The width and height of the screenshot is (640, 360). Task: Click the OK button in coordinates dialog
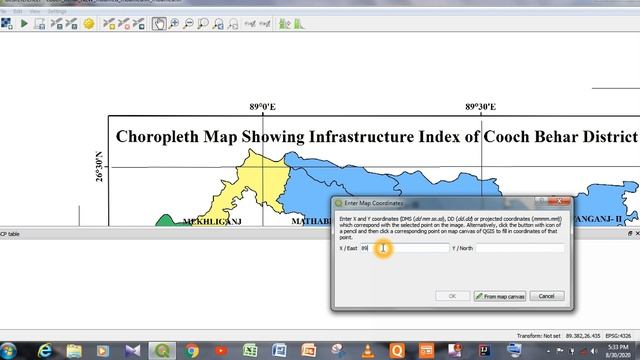pyautogui.click(x=452, y=296)
